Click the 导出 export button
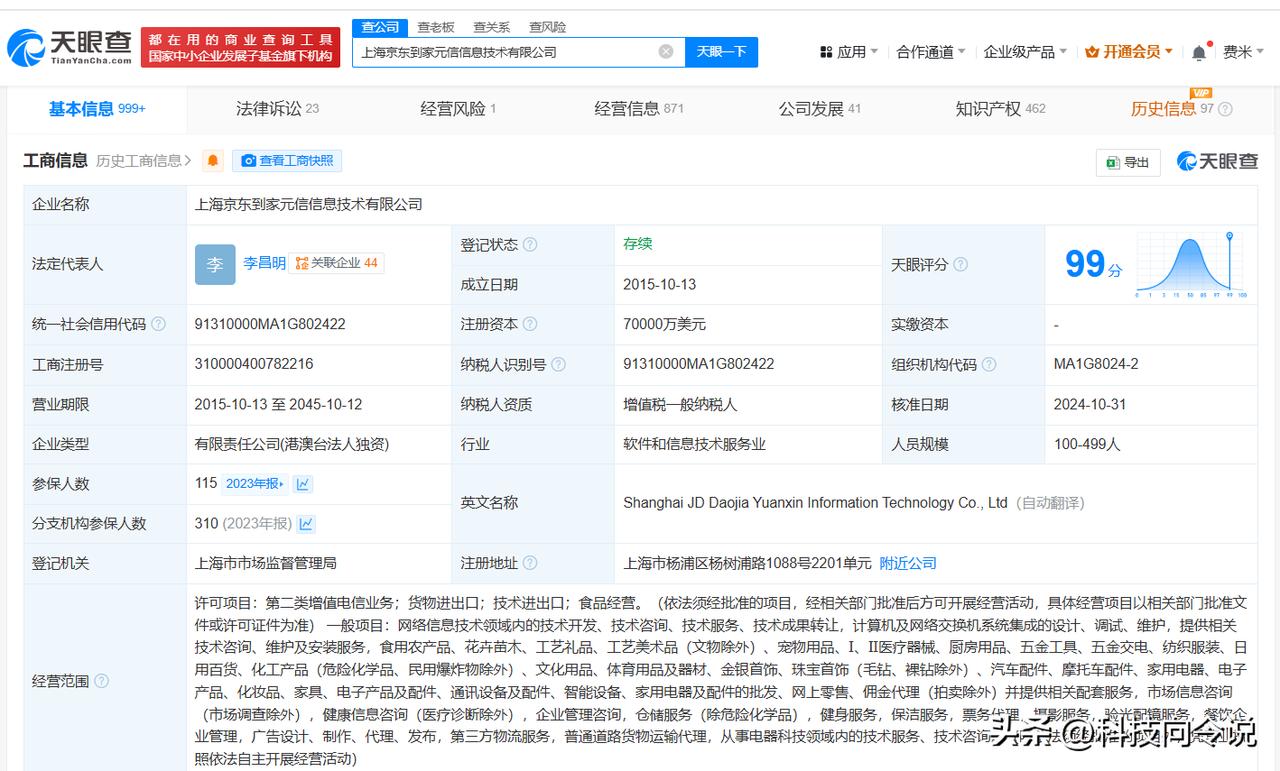This screenshot has width=1280, height=771. click(x=1127, y=162)
